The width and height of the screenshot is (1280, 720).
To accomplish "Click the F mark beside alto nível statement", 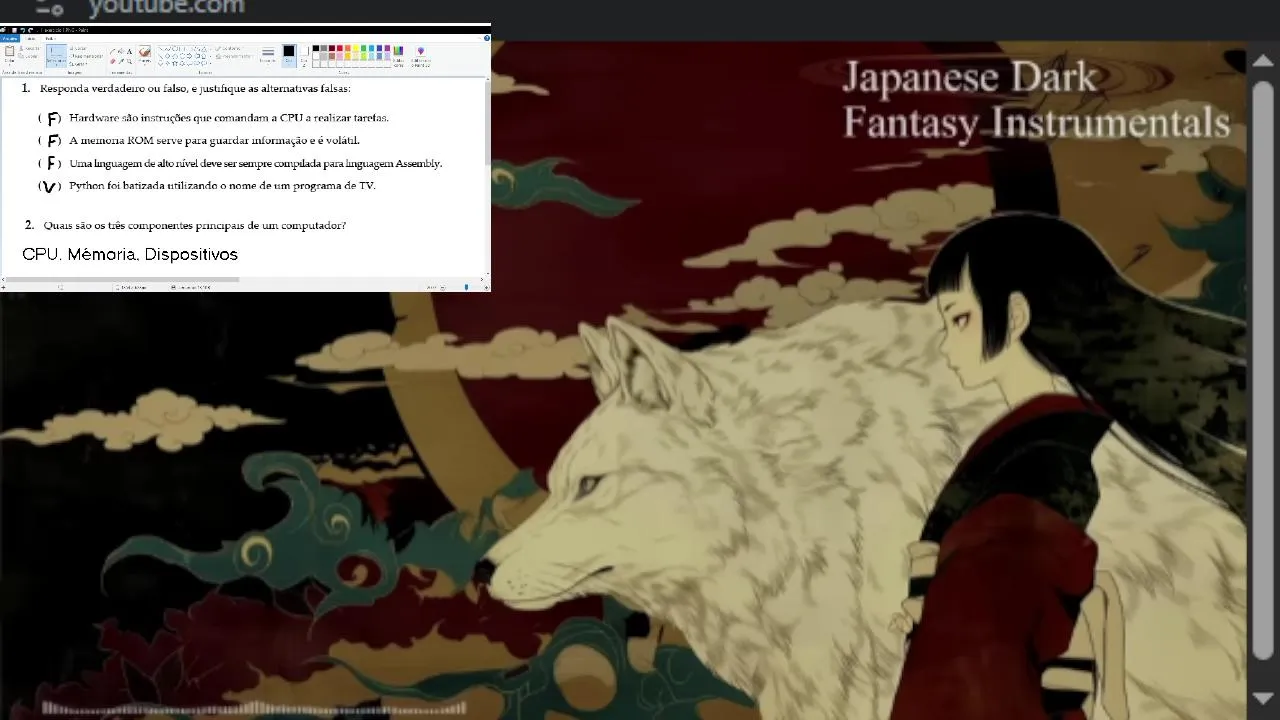I will click(52, 163).
